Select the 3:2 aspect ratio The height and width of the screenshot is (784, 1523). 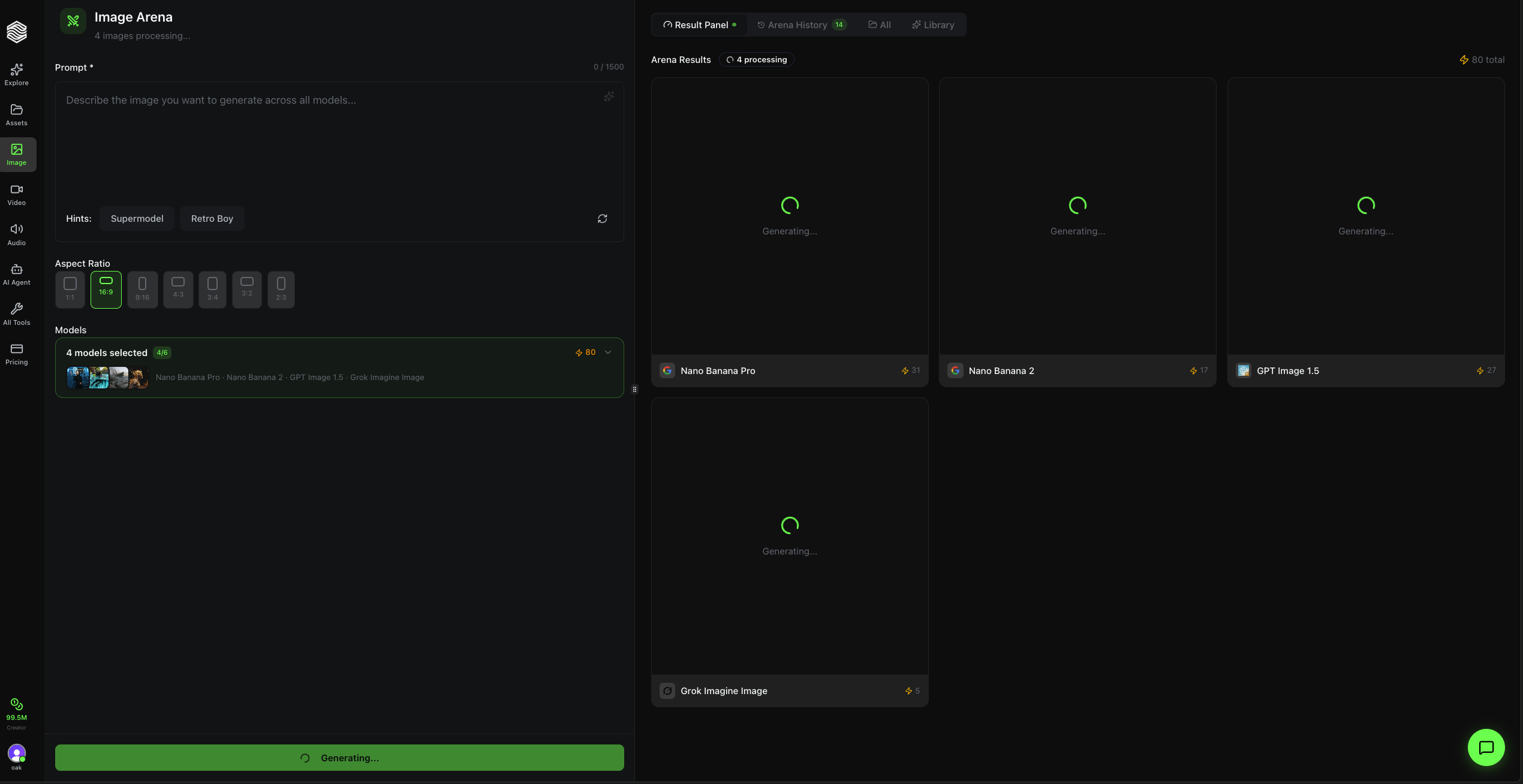[247, 289]
